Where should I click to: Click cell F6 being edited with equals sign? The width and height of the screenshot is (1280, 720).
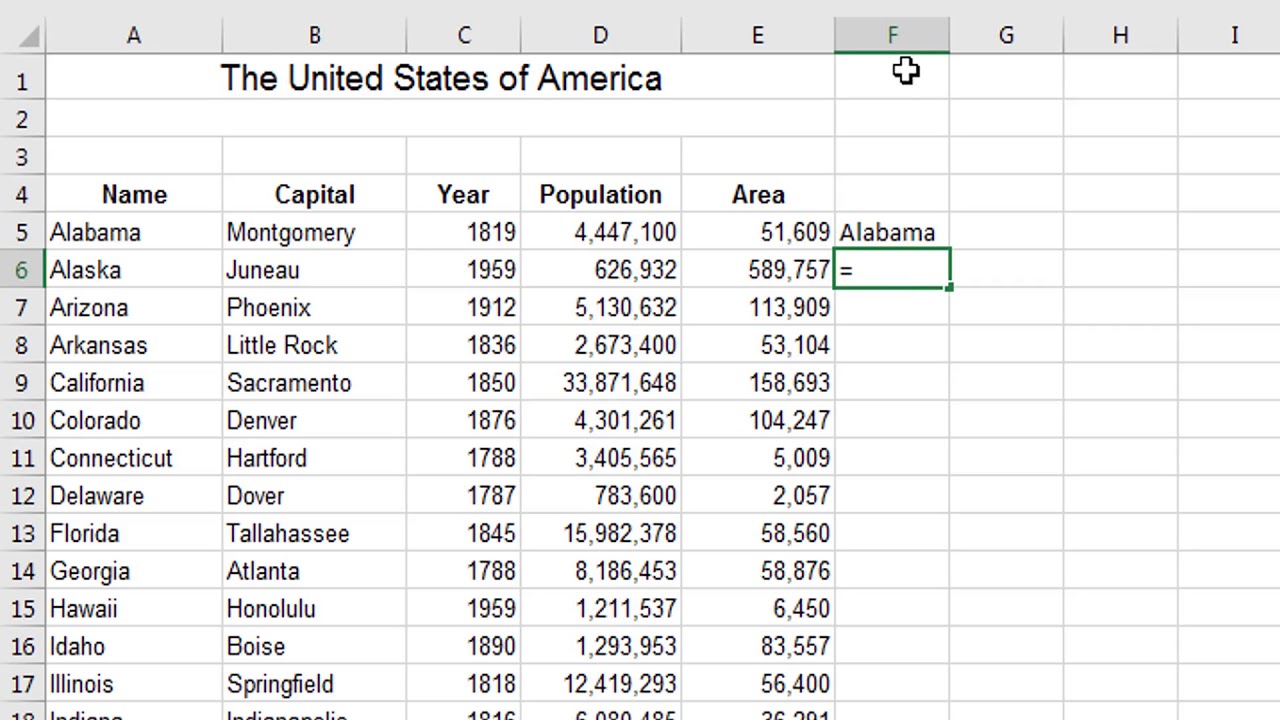892,270
